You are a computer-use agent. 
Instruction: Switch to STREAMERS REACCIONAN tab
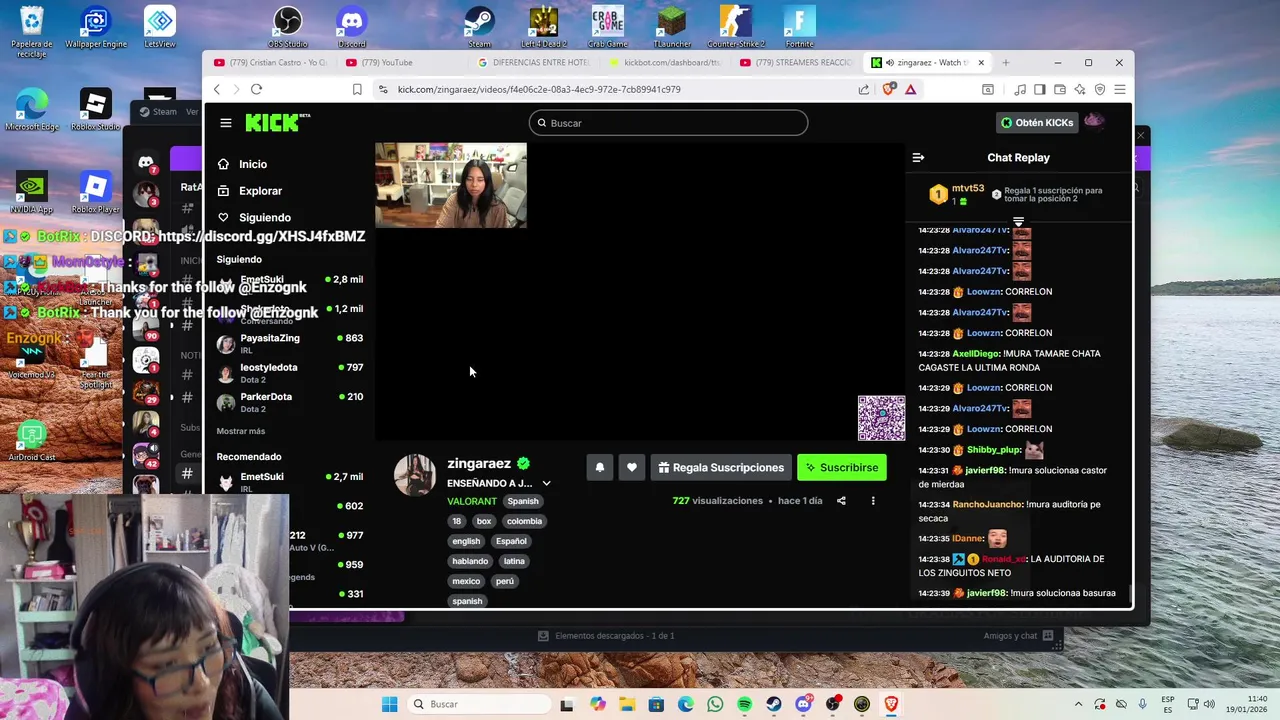point(797,63)
